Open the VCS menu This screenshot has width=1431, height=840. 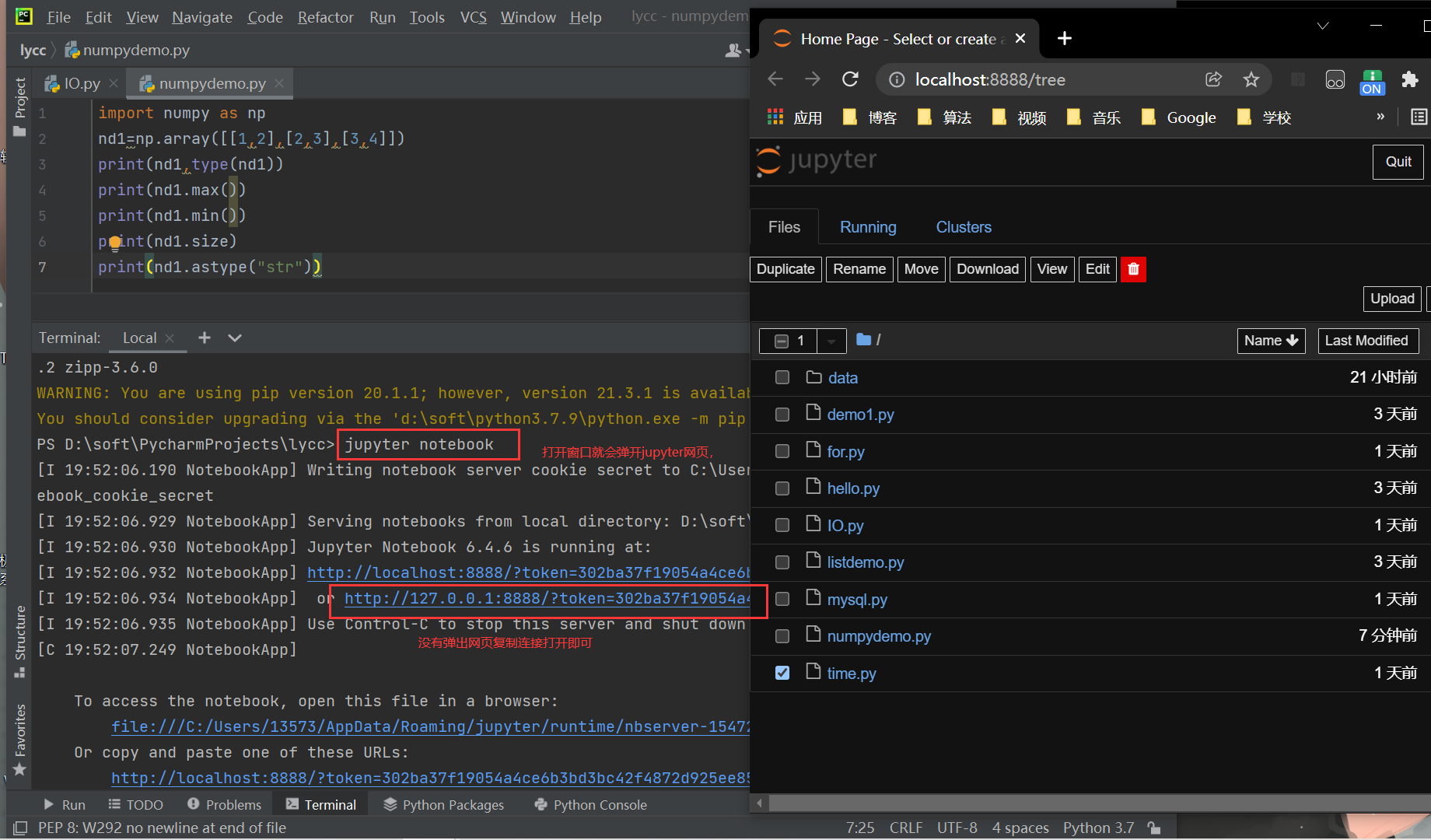(x=473, y=17)
